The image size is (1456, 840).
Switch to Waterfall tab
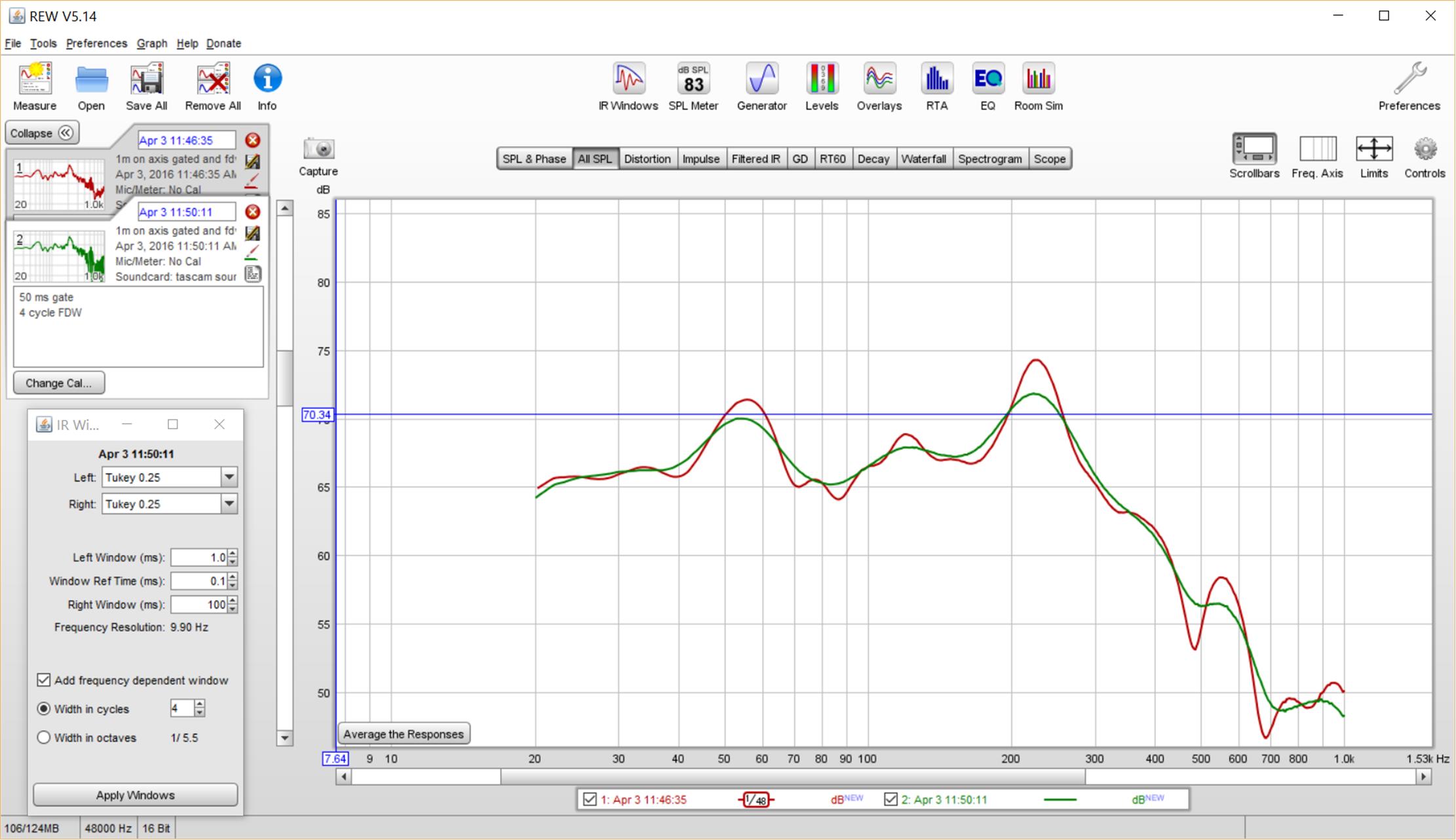(x=923, y=159)
